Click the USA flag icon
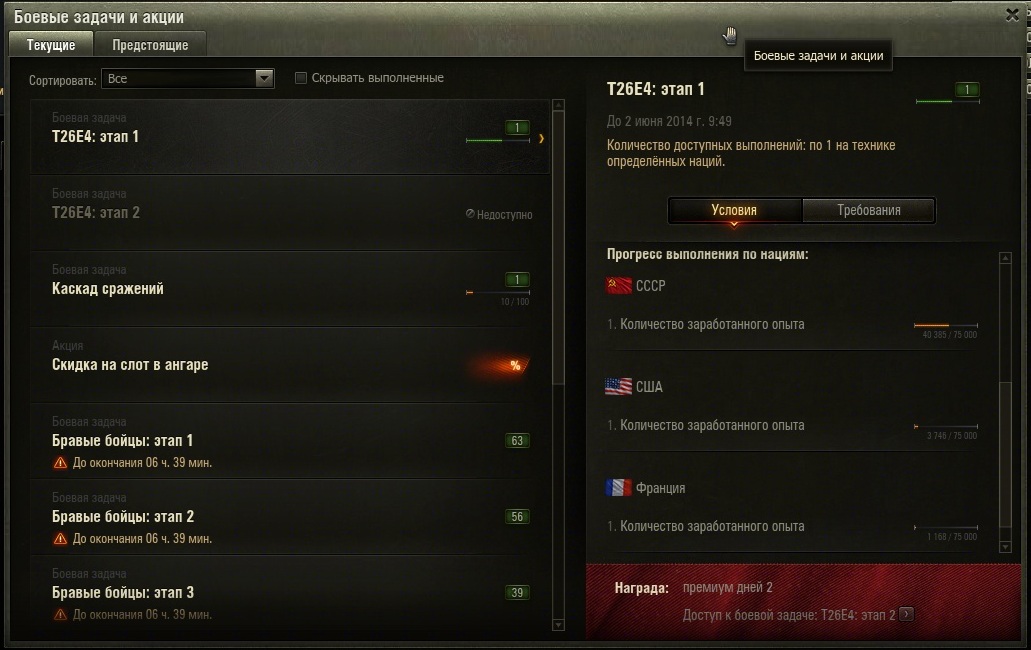This screenshot has height=650, width=1031. tap(618, 386)
